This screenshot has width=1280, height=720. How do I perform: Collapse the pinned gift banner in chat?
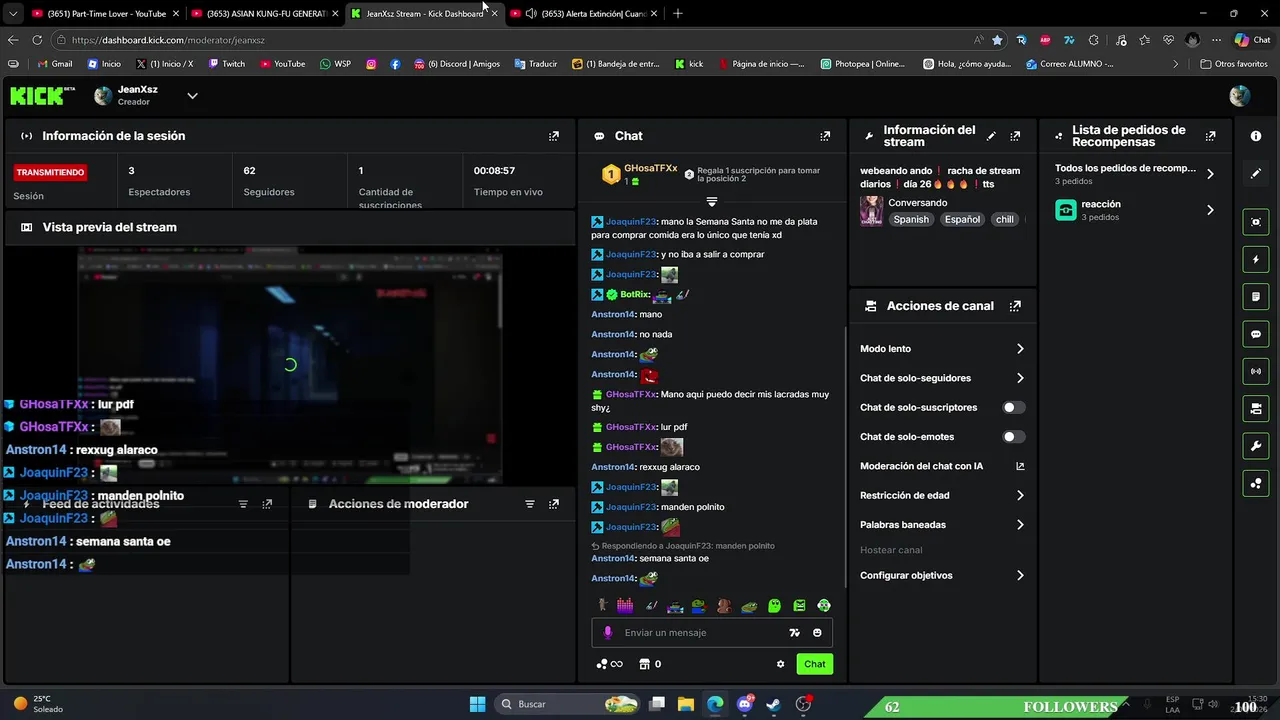[x=712, y=201]
